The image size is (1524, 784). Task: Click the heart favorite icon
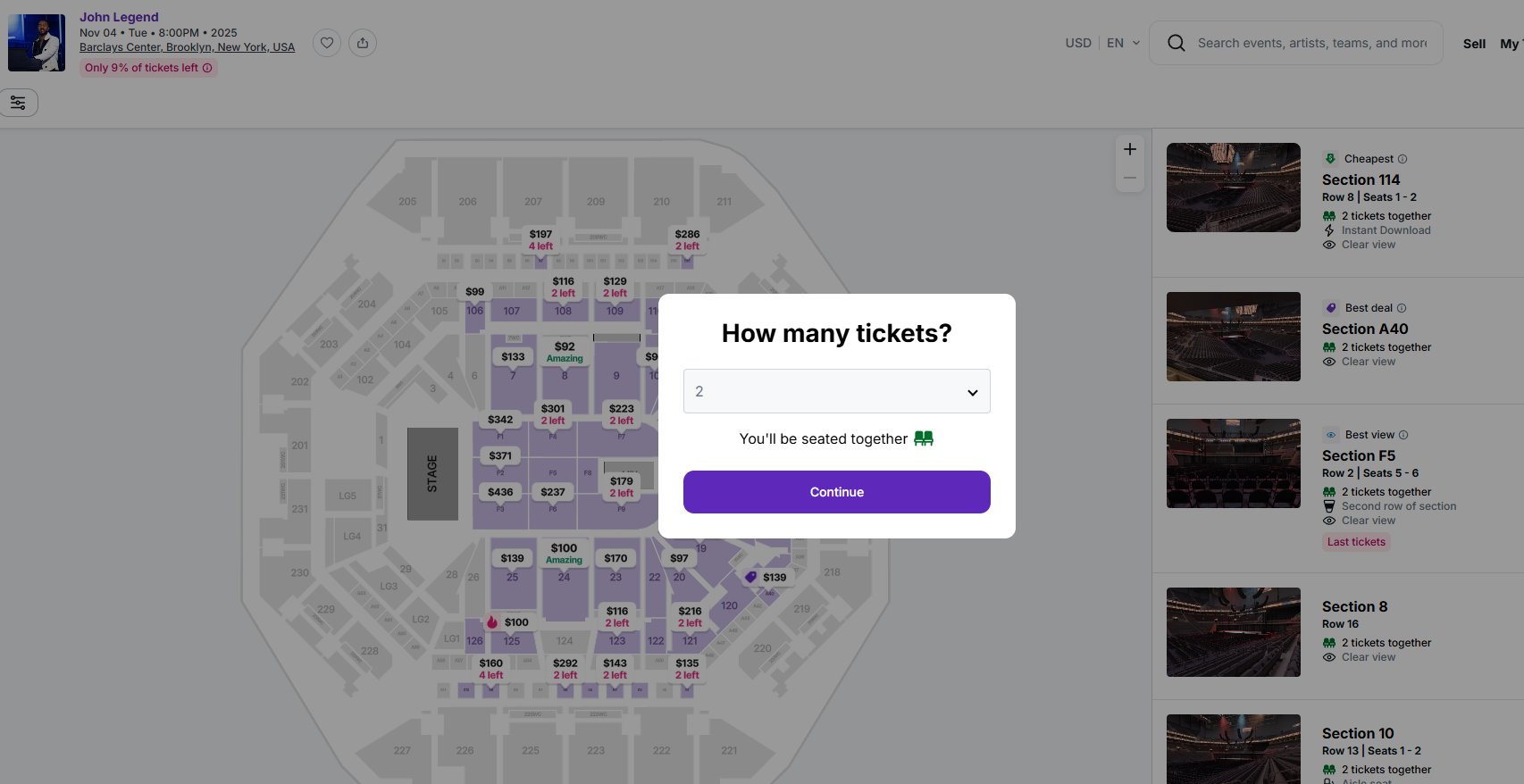[327, 43]
